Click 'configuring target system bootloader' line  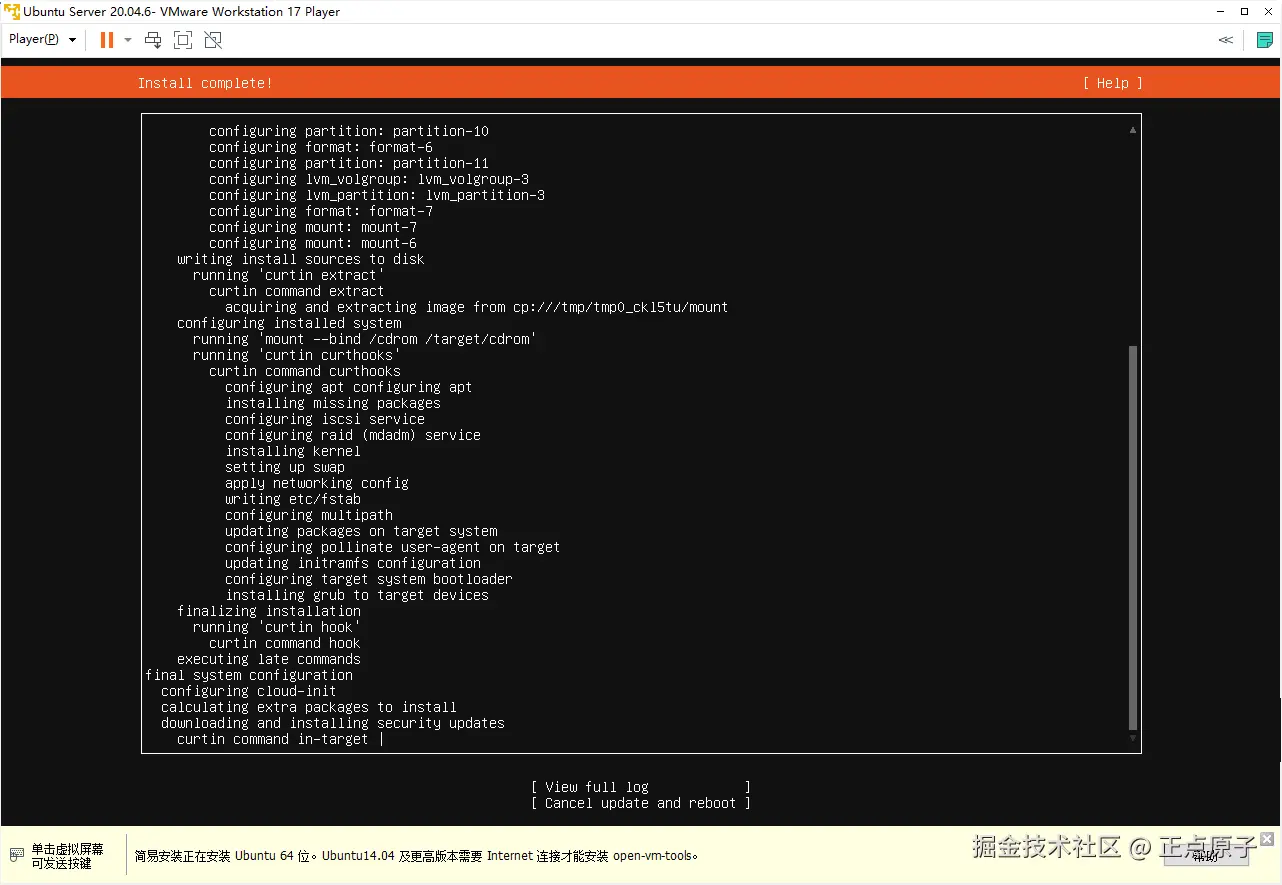pos(369,579)
